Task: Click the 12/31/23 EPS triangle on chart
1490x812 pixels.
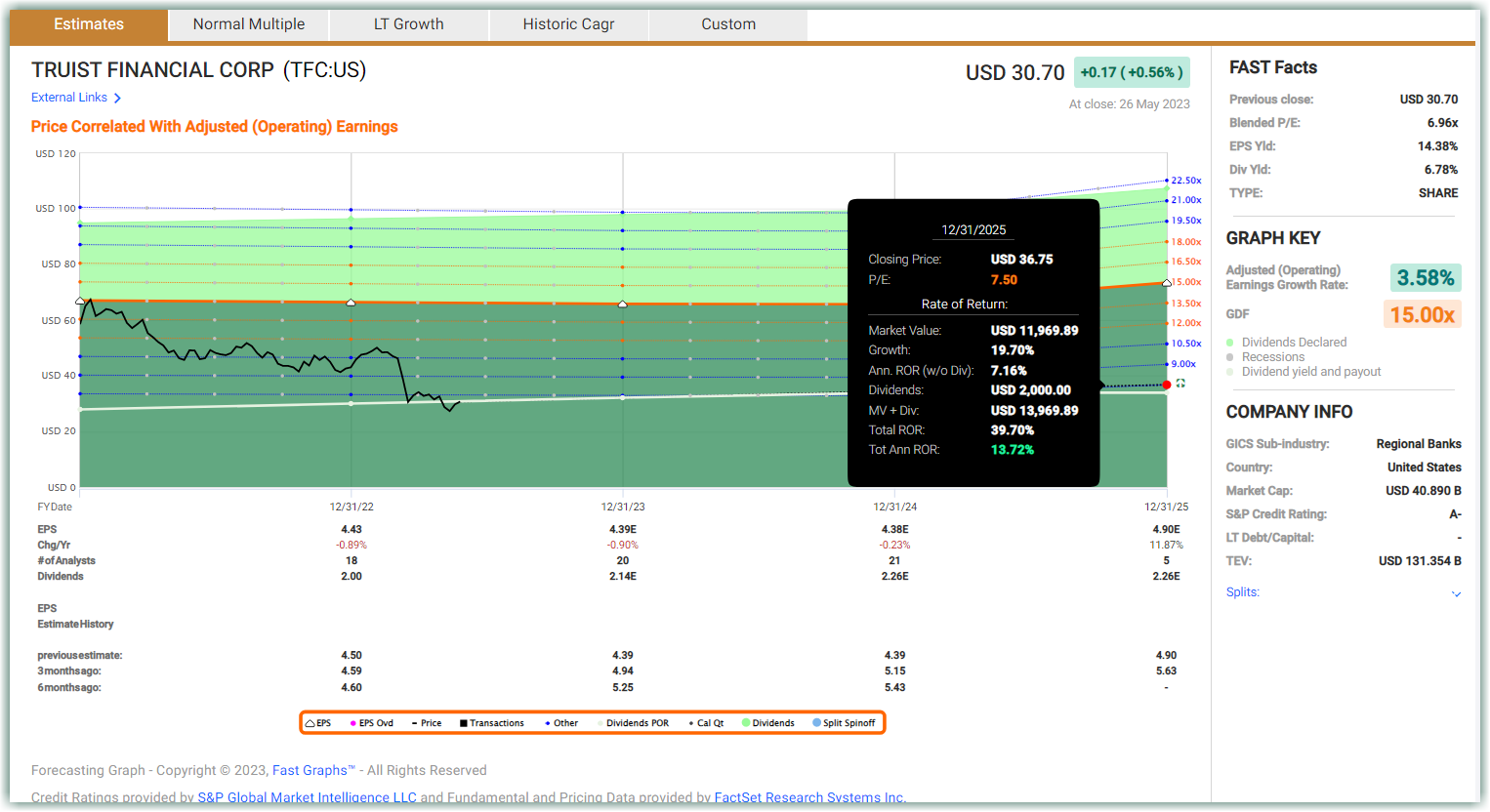Action: (x=623, y=304)
